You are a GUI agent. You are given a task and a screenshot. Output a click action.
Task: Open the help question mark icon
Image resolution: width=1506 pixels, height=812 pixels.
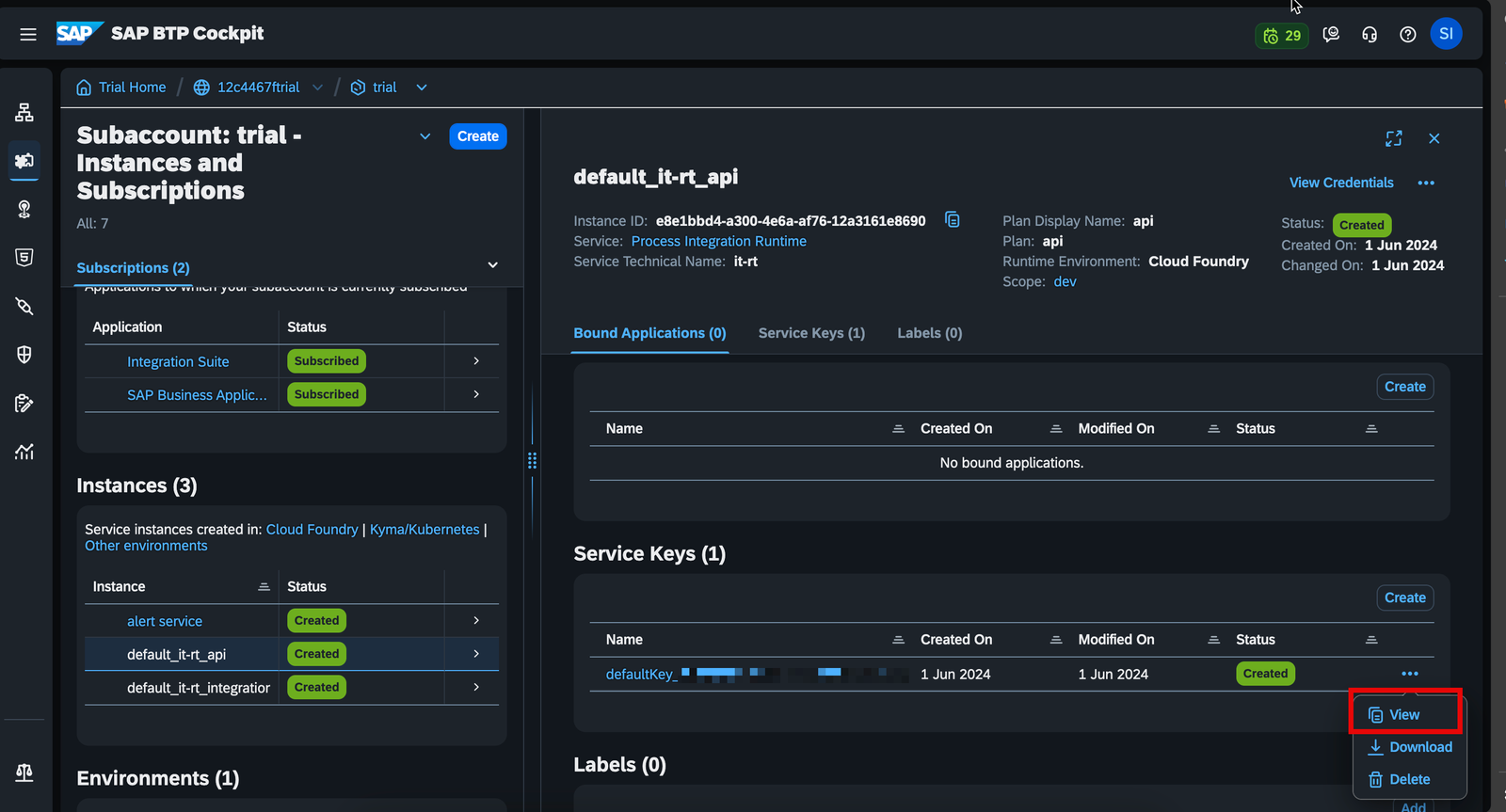(1407, 35)
